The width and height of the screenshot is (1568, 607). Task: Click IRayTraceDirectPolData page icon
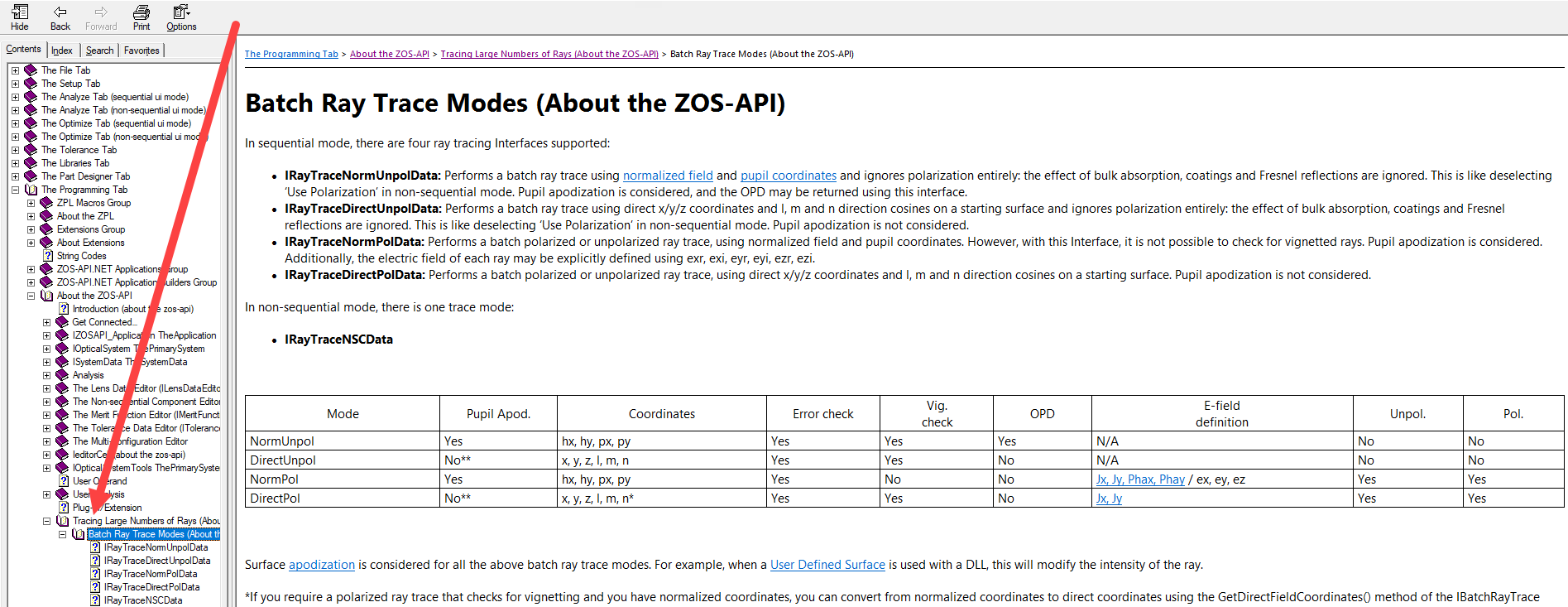[x=95, y=587]
